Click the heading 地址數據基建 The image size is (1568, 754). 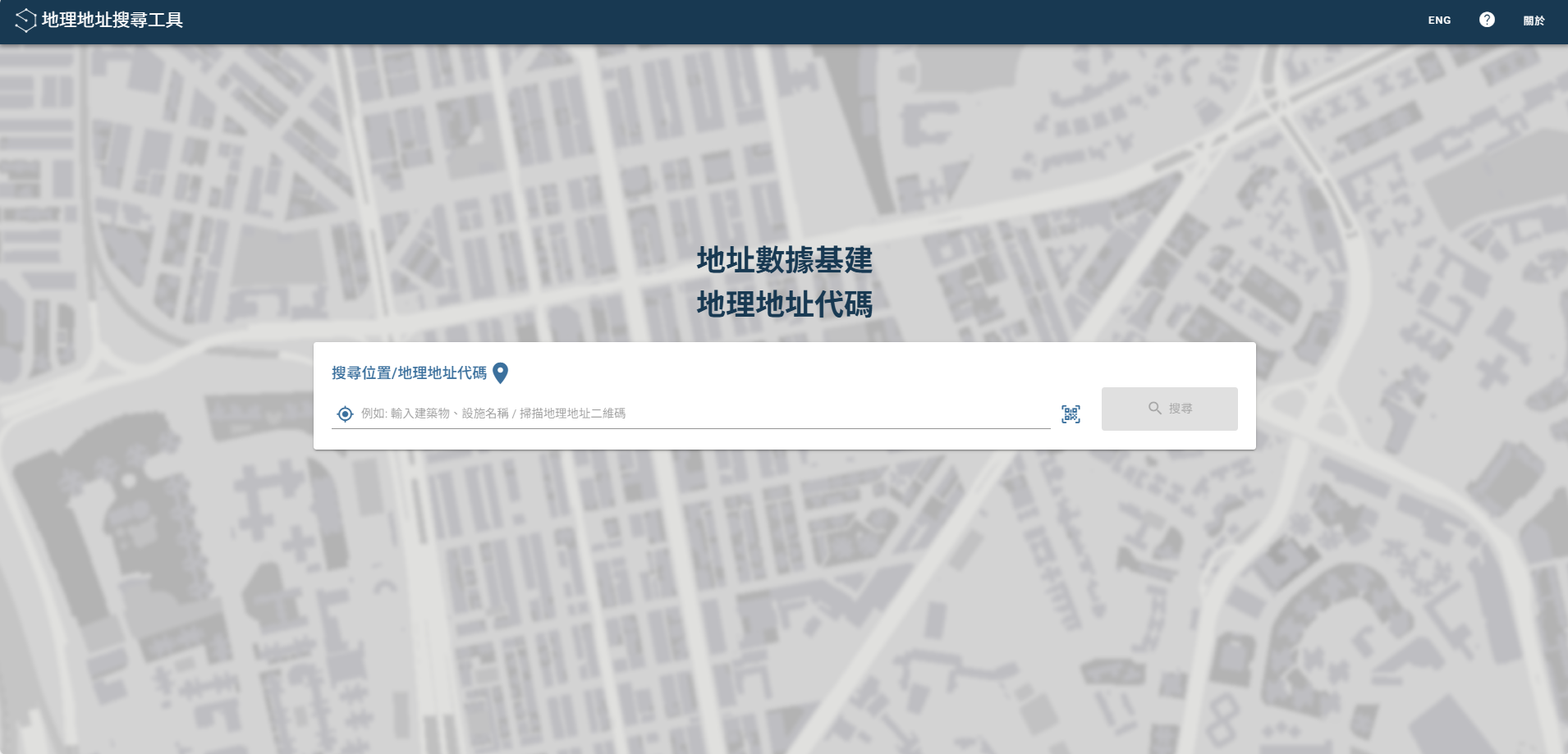pyautogui.click(x=784, y=262)
